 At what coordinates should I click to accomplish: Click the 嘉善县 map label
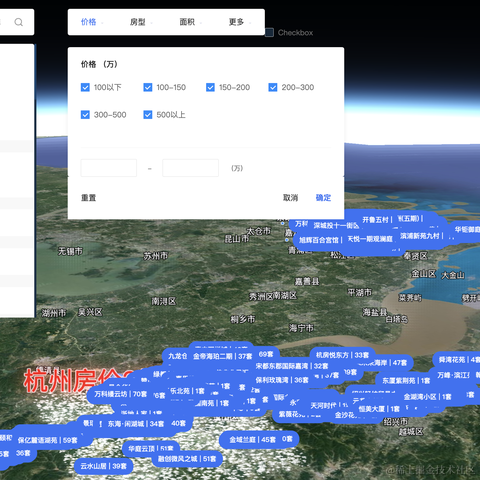(307, 281)
